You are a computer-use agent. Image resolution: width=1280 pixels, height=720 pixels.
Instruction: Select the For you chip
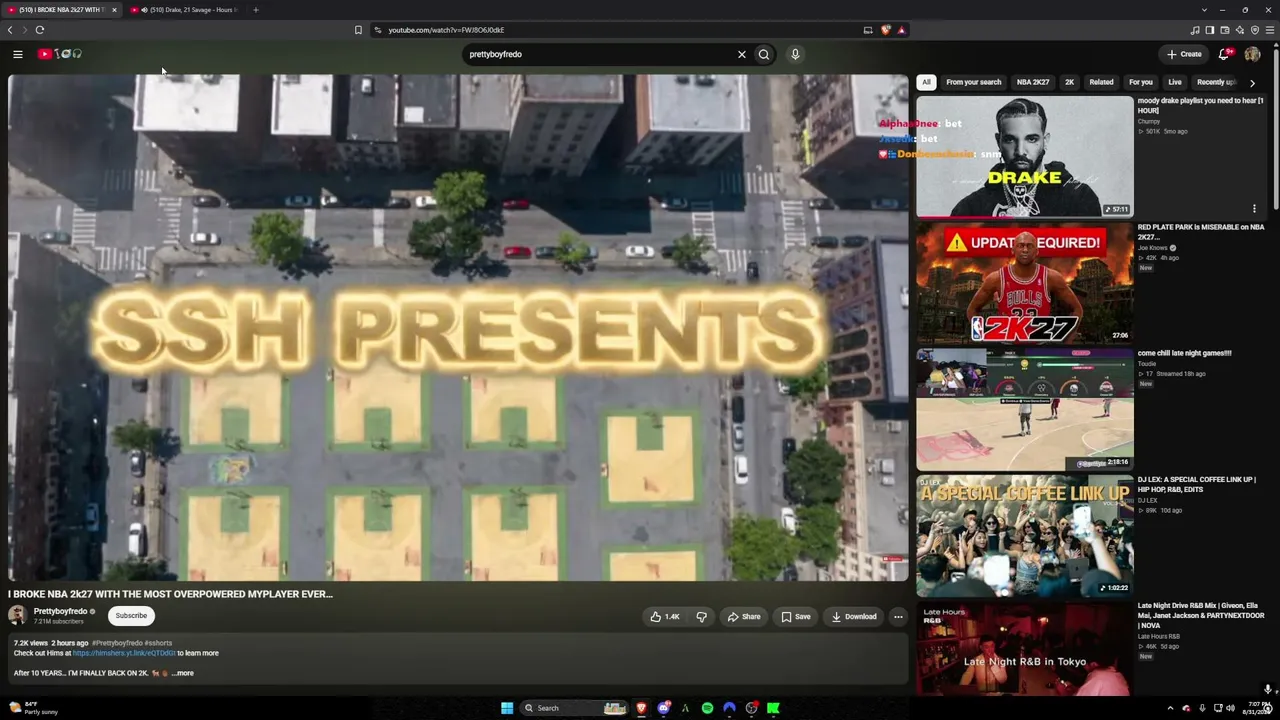click(x=1141, y=82)
